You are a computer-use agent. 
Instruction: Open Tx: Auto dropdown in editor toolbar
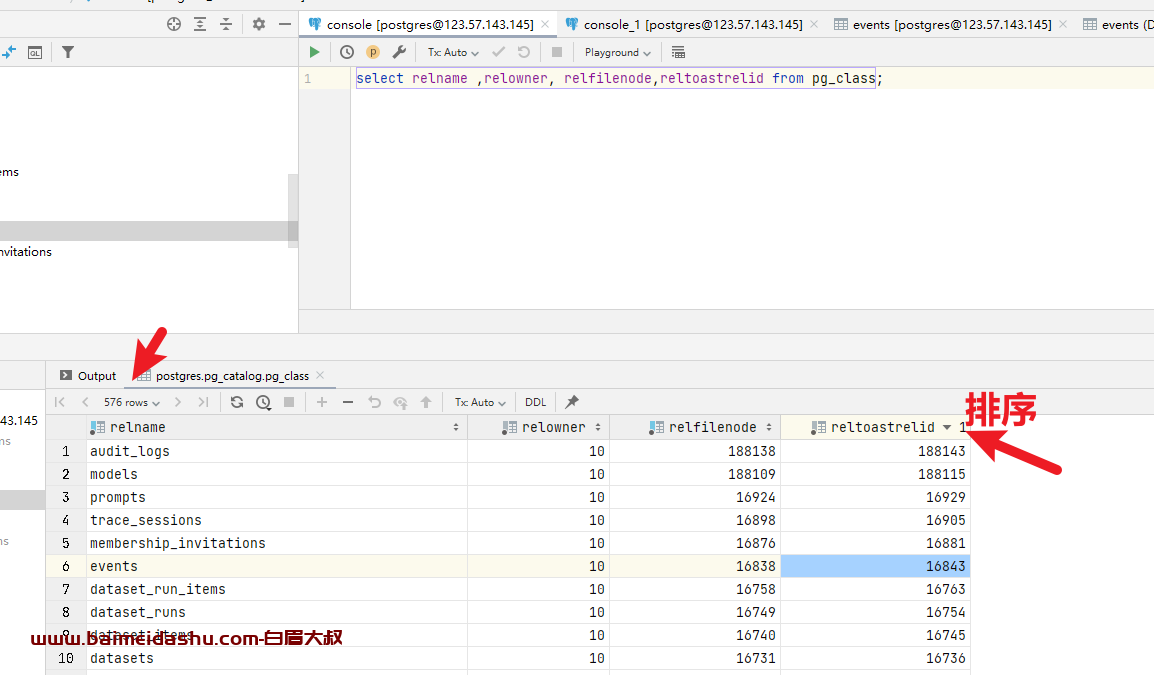(x=453, y=52)
